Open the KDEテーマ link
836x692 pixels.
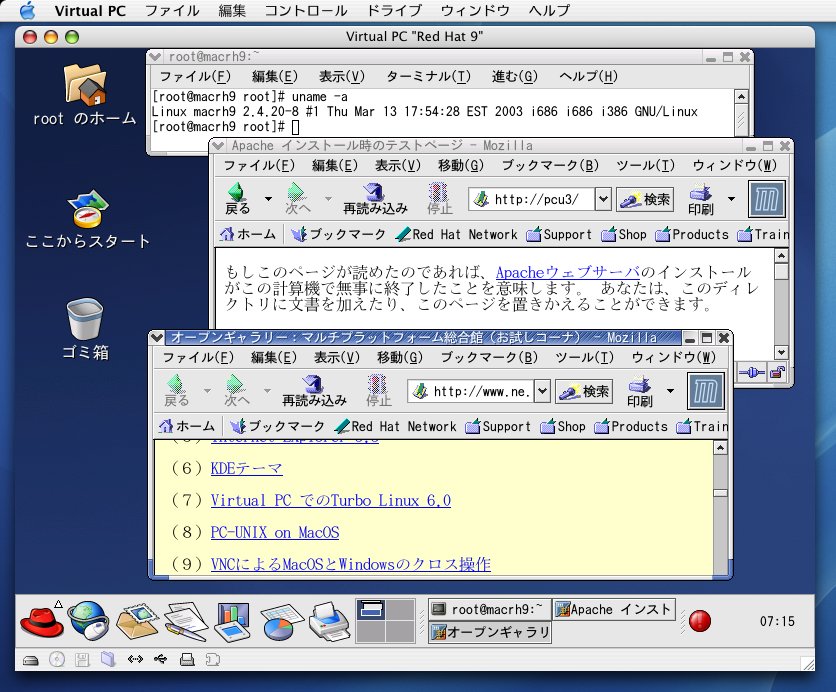pyautogui.click(x=246, y=469)
